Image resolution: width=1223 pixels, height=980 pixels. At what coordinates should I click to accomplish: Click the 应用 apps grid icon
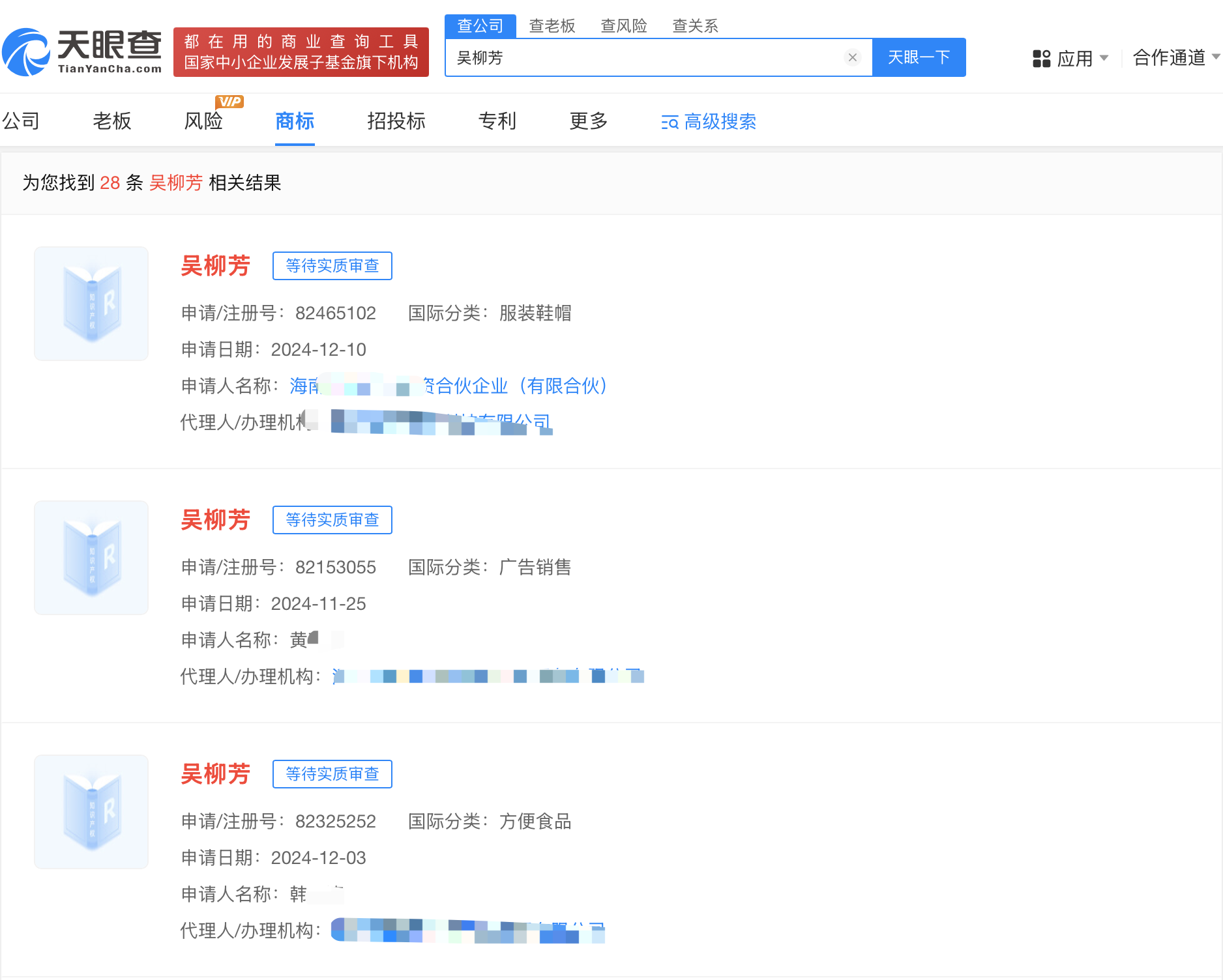point(1040,59)
